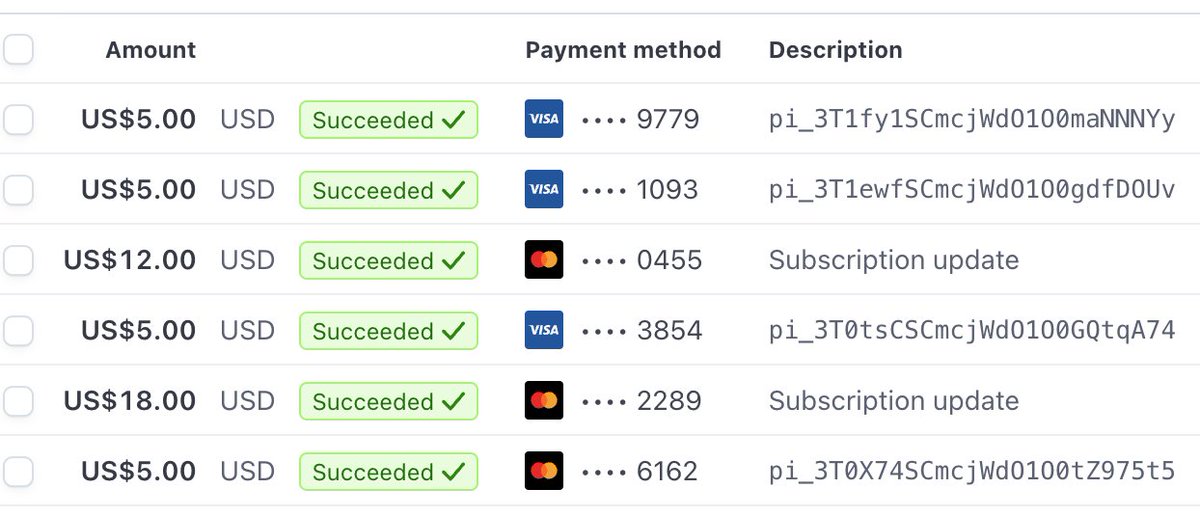Open payment pi_3T0tsCSCmcjWd0100GQtqA74

972,330
